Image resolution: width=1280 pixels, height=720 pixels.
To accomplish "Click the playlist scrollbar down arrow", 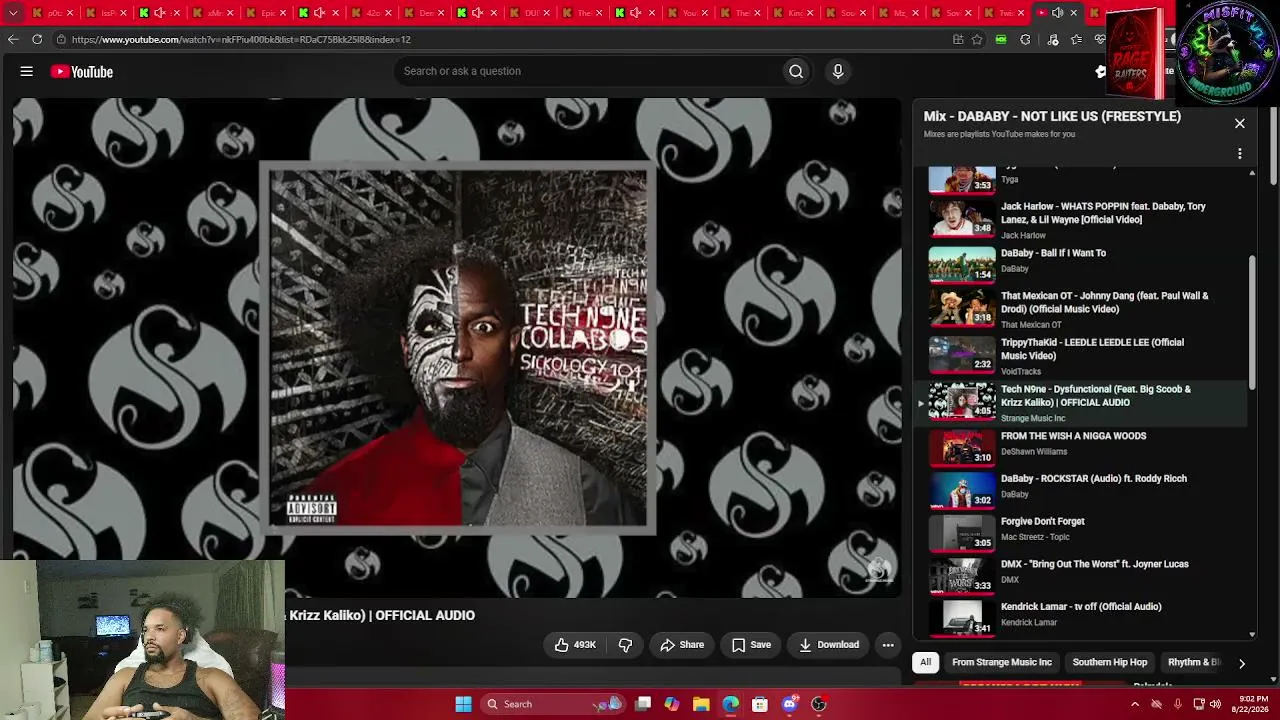I will (1252, 634).
